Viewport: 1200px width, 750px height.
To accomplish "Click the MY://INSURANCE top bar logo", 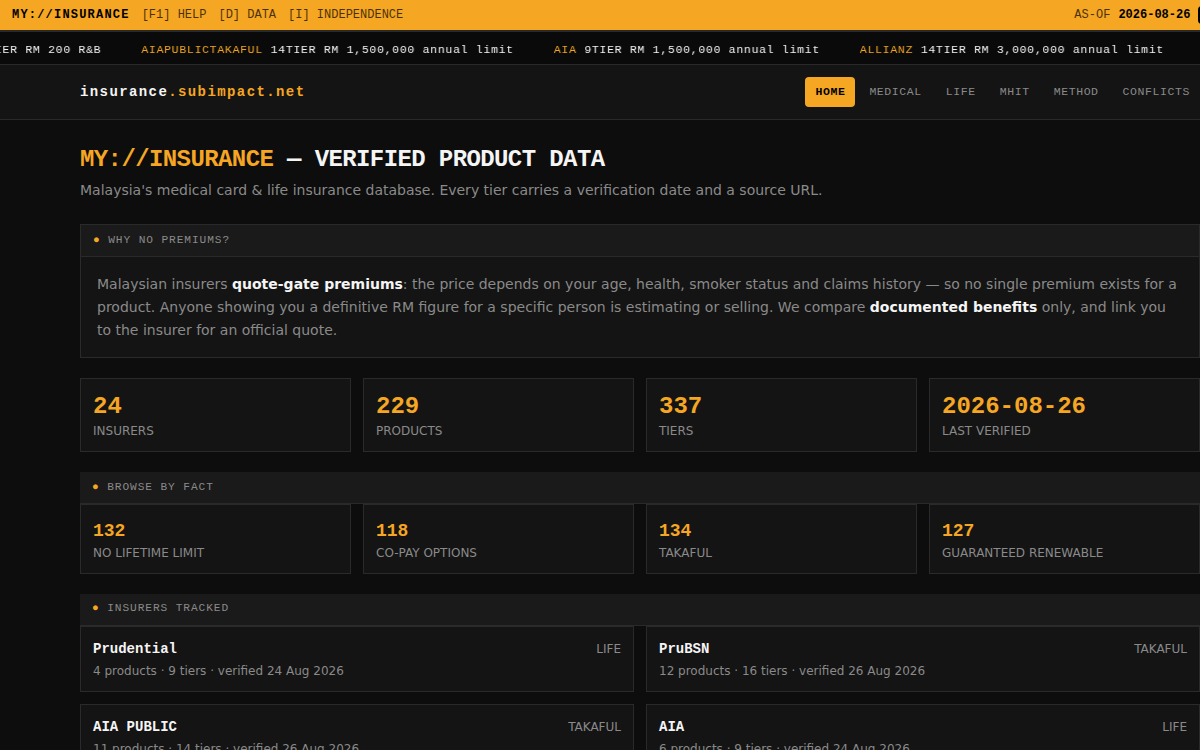I will [x=70, y=14].
